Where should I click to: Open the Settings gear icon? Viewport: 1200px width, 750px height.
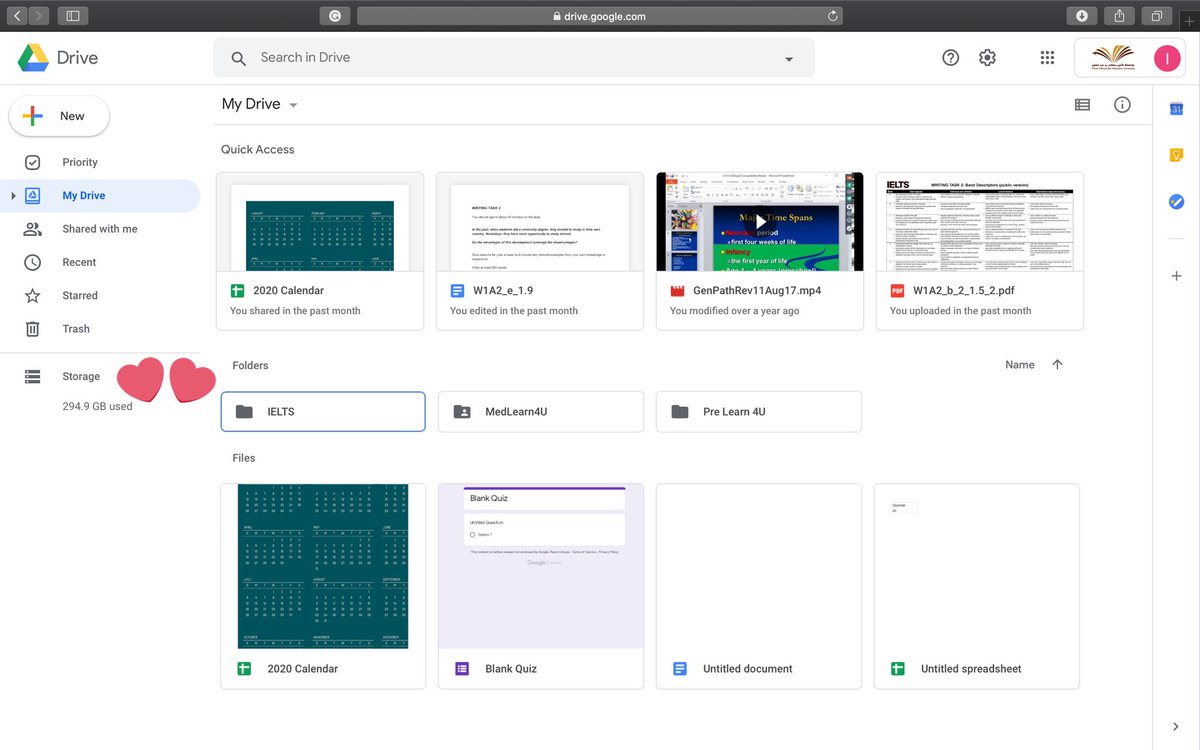coord(987,58)
